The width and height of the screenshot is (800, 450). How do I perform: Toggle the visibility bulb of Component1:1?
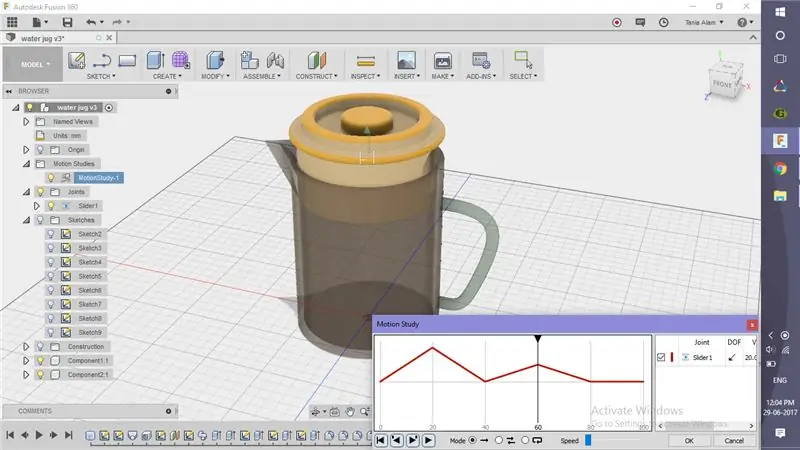point(40,360)
